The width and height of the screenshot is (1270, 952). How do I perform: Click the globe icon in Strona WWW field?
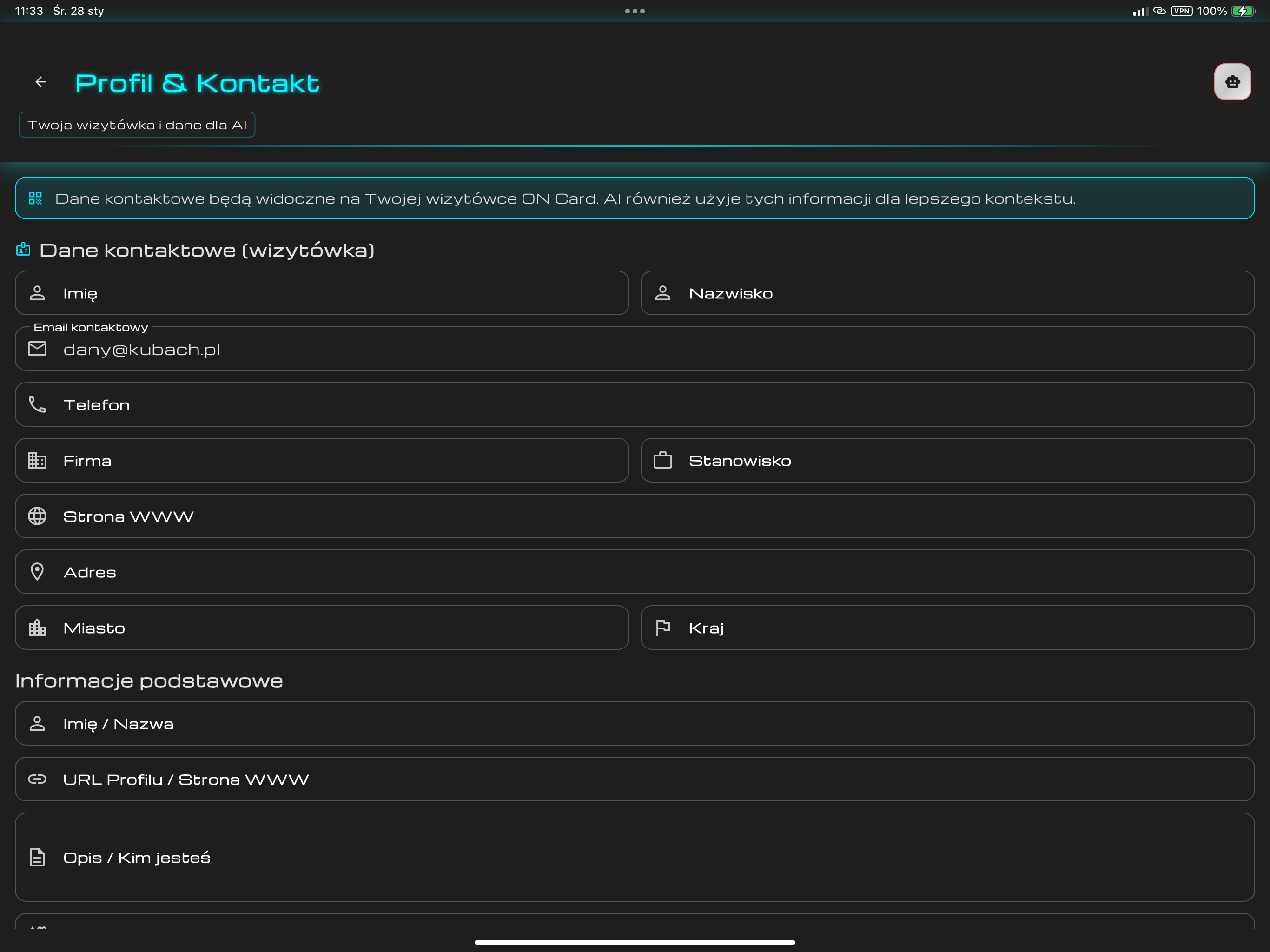click(x=37, y=516)
